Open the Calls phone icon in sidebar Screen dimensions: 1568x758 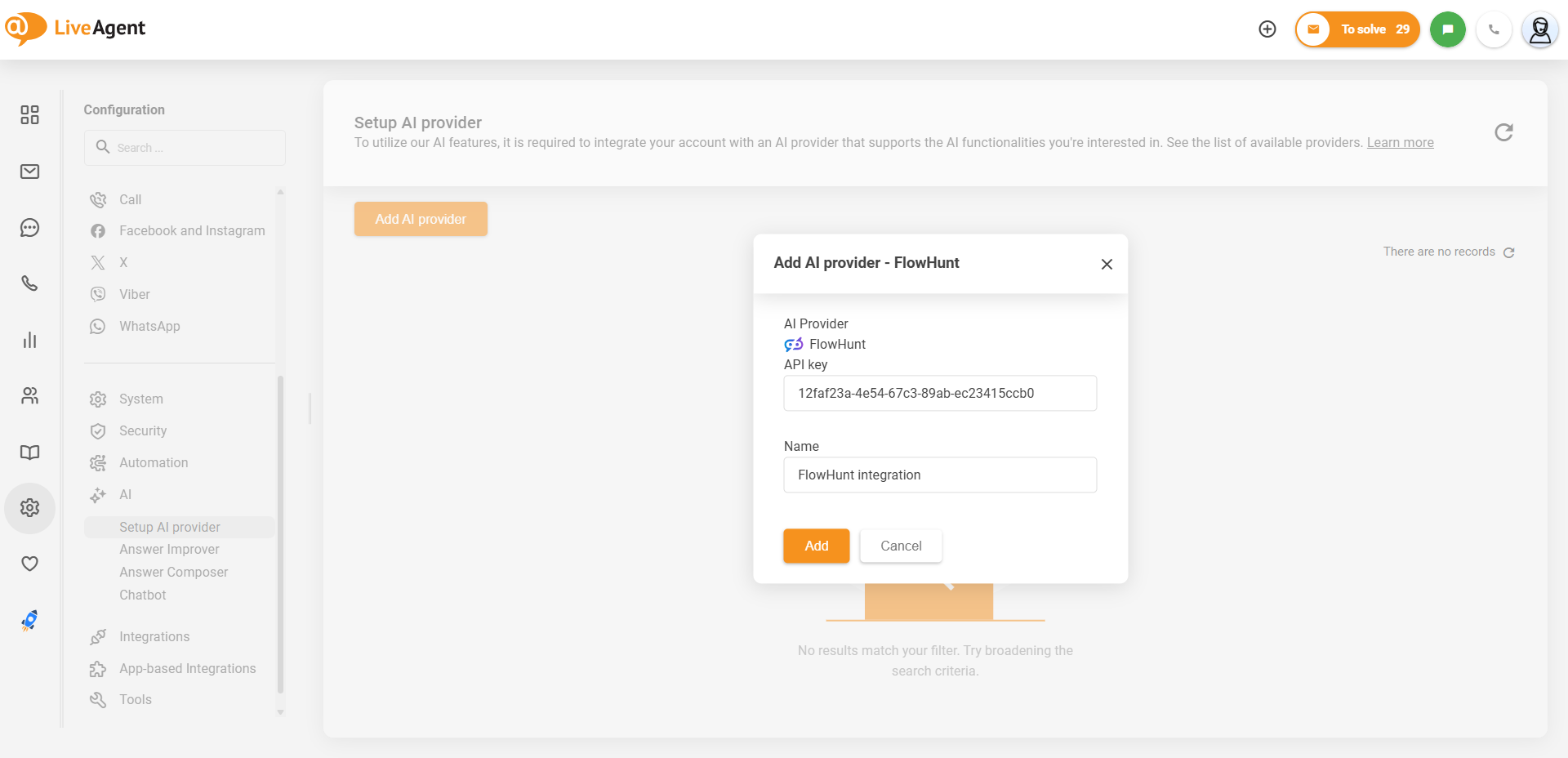tap(29, 283)
